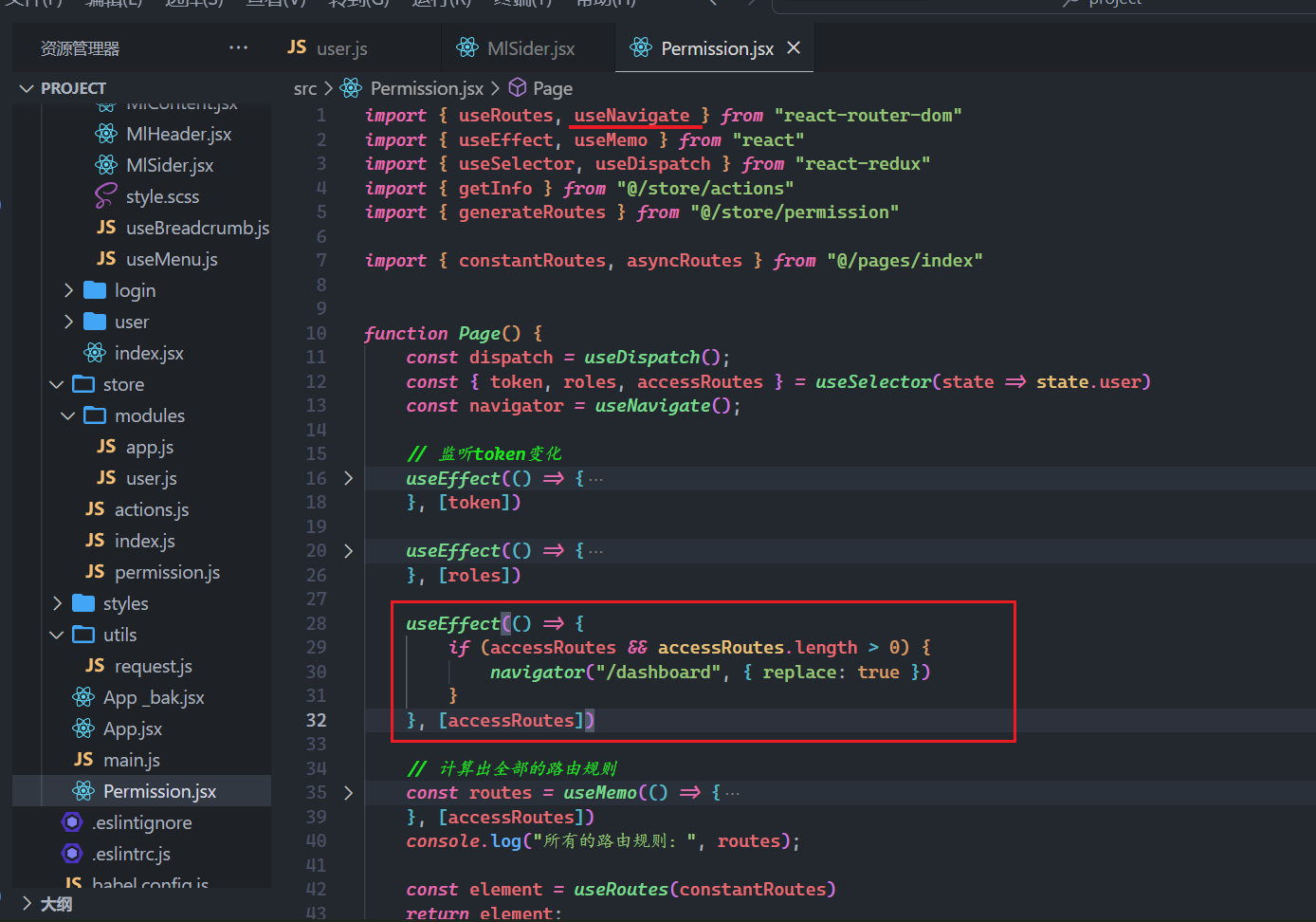Open style.scss file

[x=162, y=196]
